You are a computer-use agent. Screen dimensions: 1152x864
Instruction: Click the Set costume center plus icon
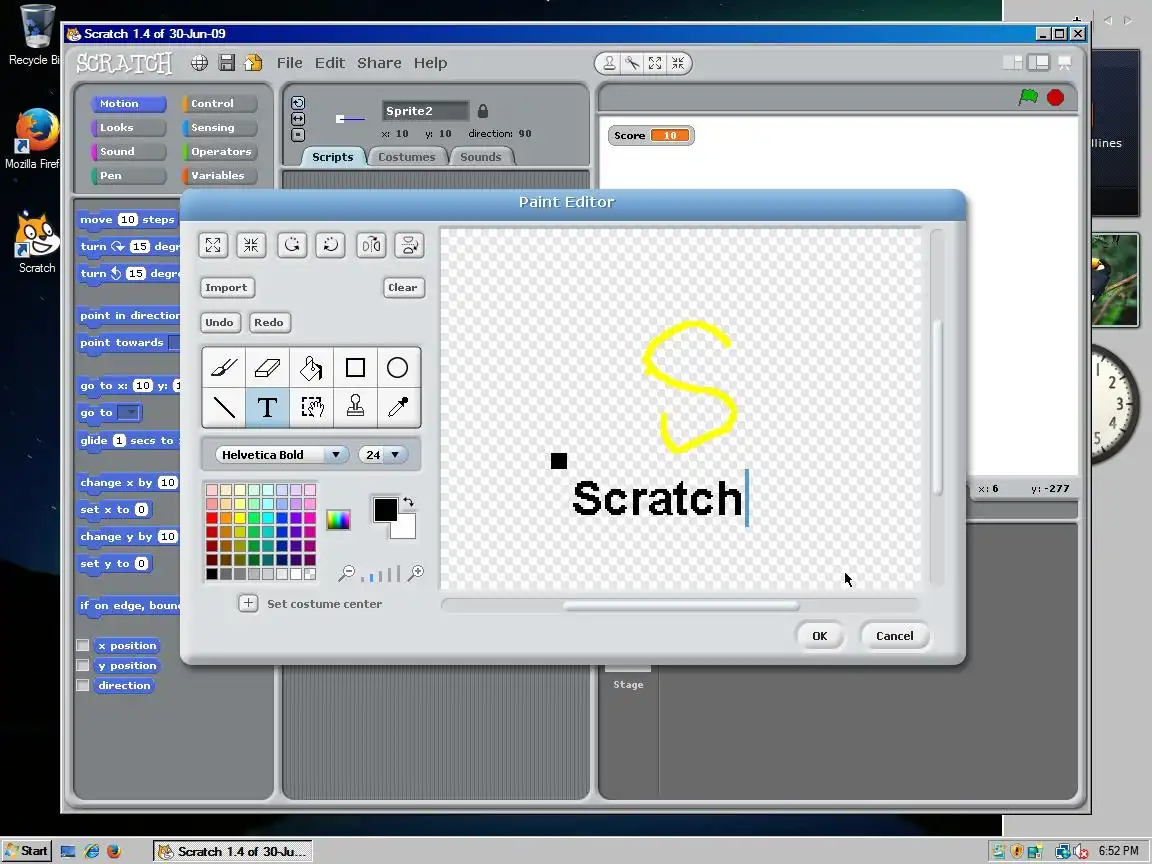pyautogui.click(x=248, y=603)
